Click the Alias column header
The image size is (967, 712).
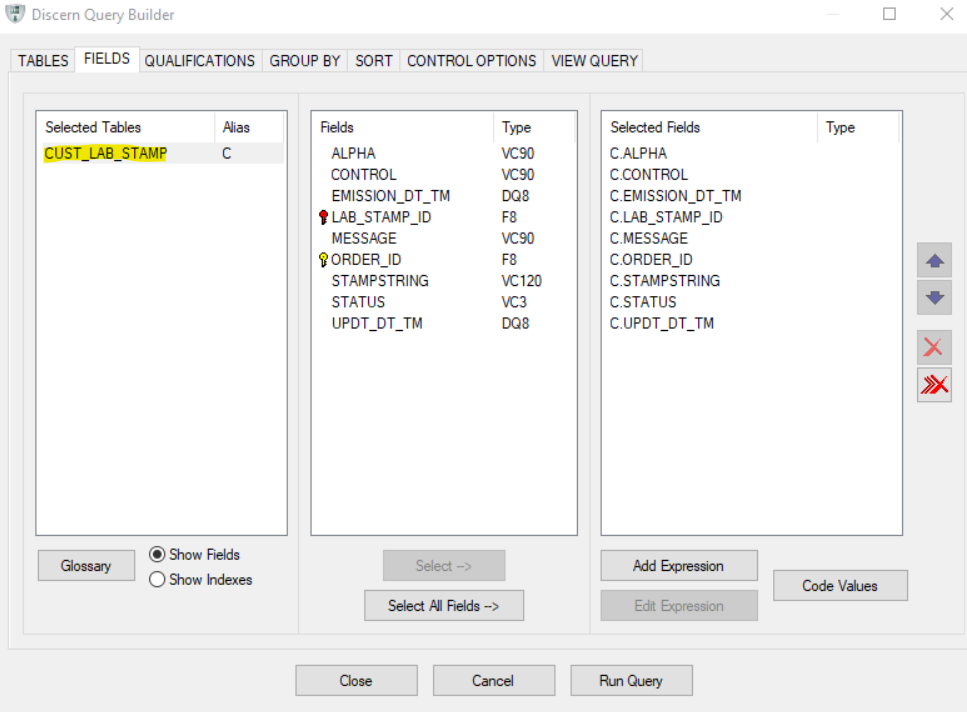pyautogui.click(x=249, y=127)
